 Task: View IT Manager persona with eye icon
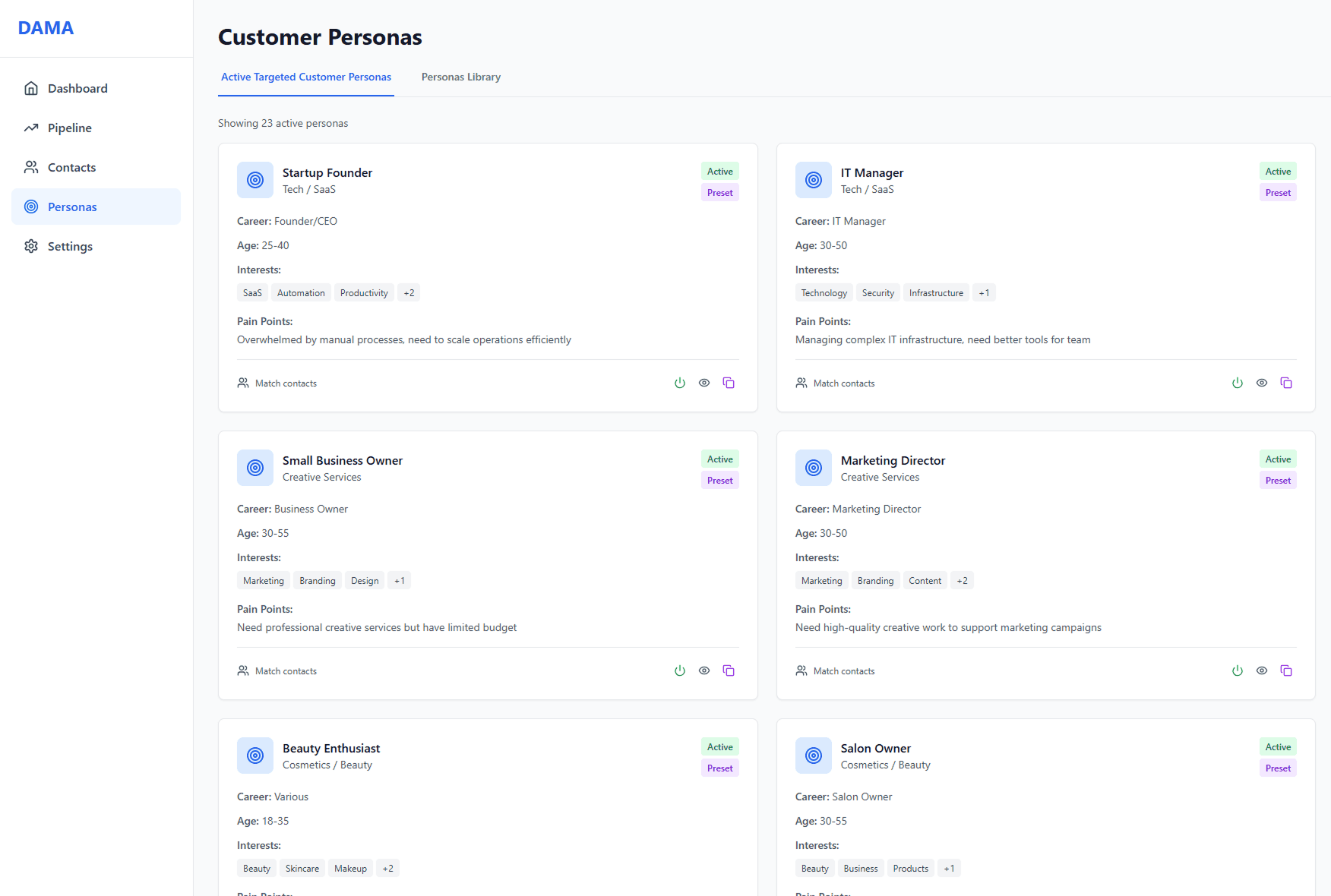pos(1262,383)
